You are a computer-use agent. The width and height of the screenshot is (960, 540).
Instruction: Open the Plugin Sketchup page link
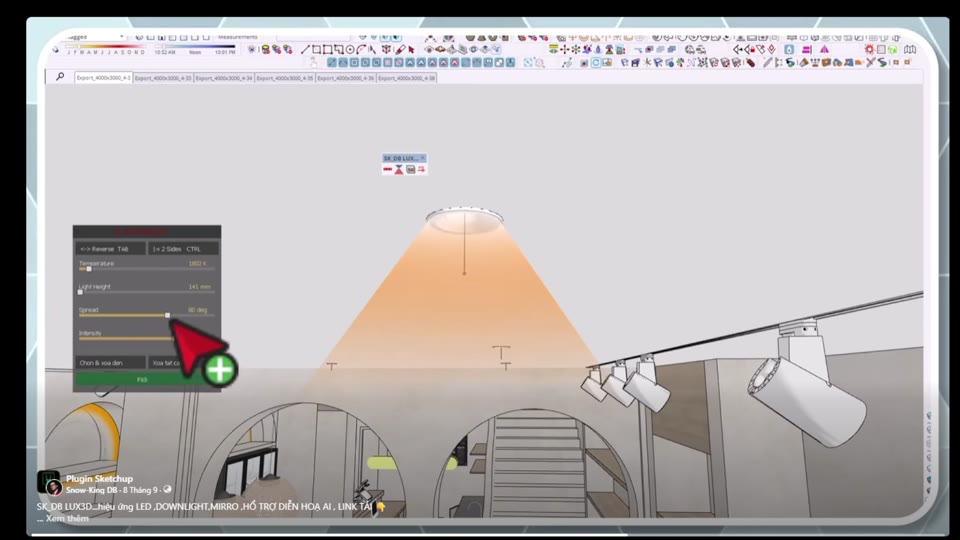click(x=99, y=479)
